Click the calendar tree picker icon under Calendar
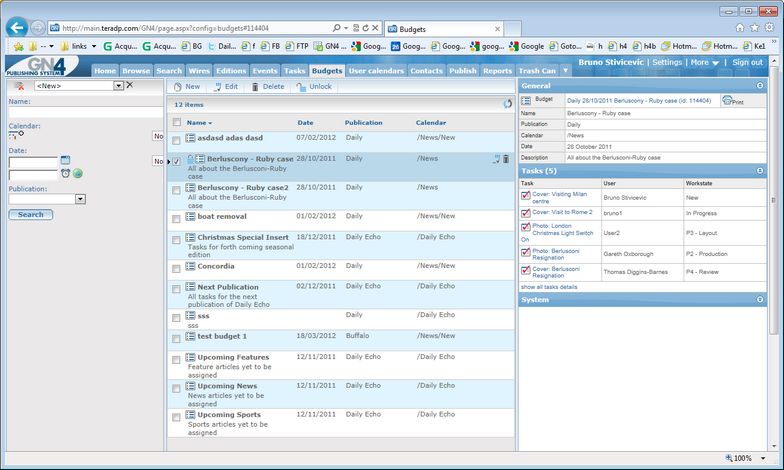Viewport: 784px width, 470px height. point(16,134)
